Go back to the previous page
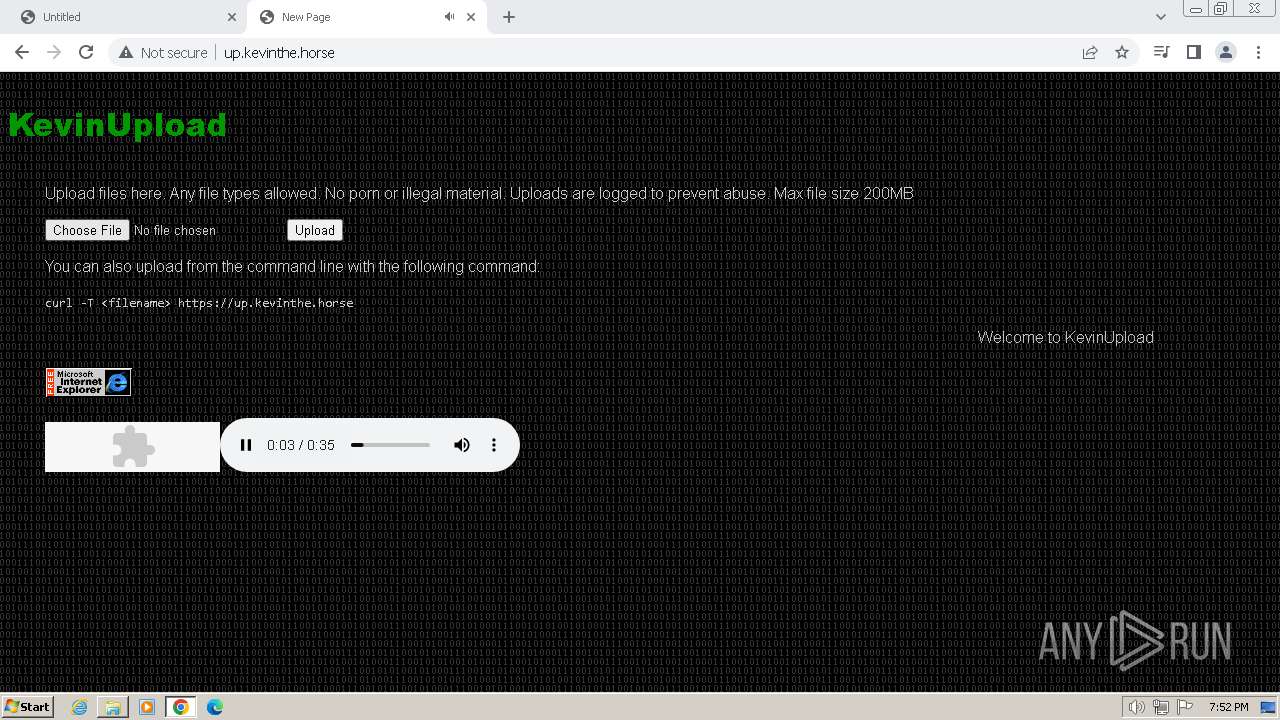 22,52
